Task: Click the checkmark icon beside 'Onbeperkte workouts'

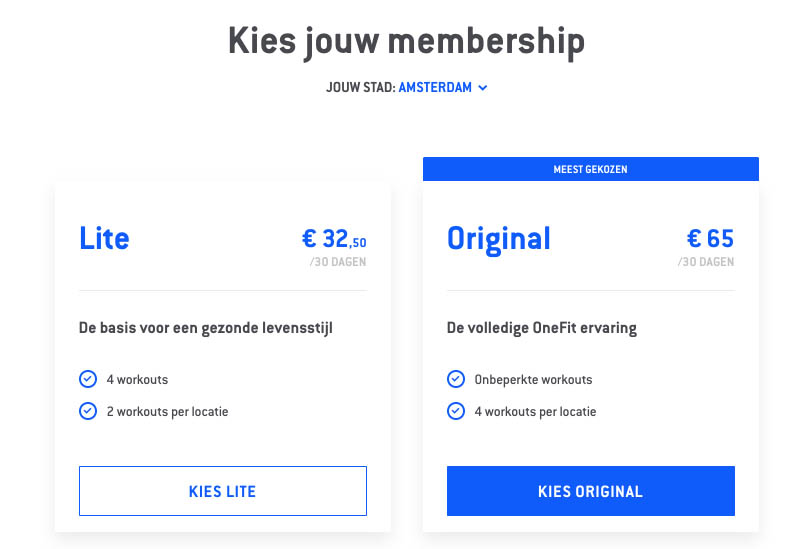Action: pos(456,379)
